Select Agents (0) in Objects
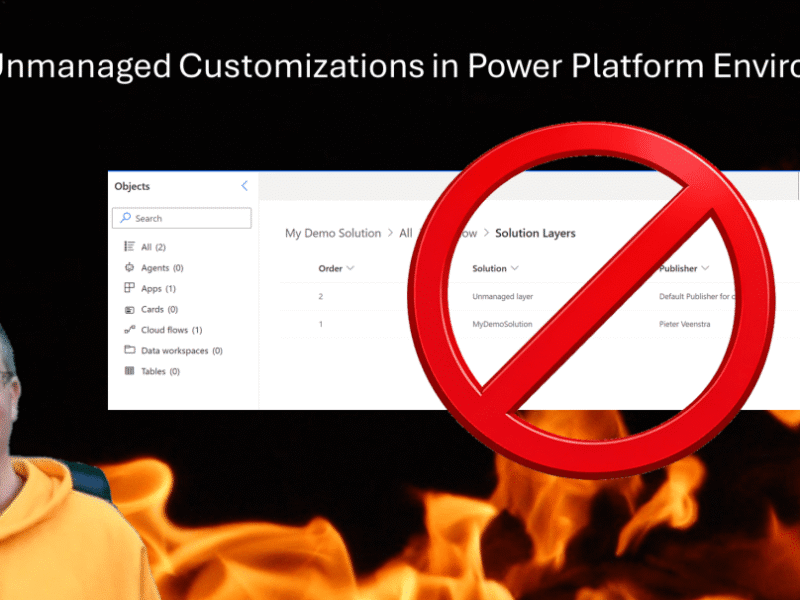800x600 pixels. [x=162, y=268]
